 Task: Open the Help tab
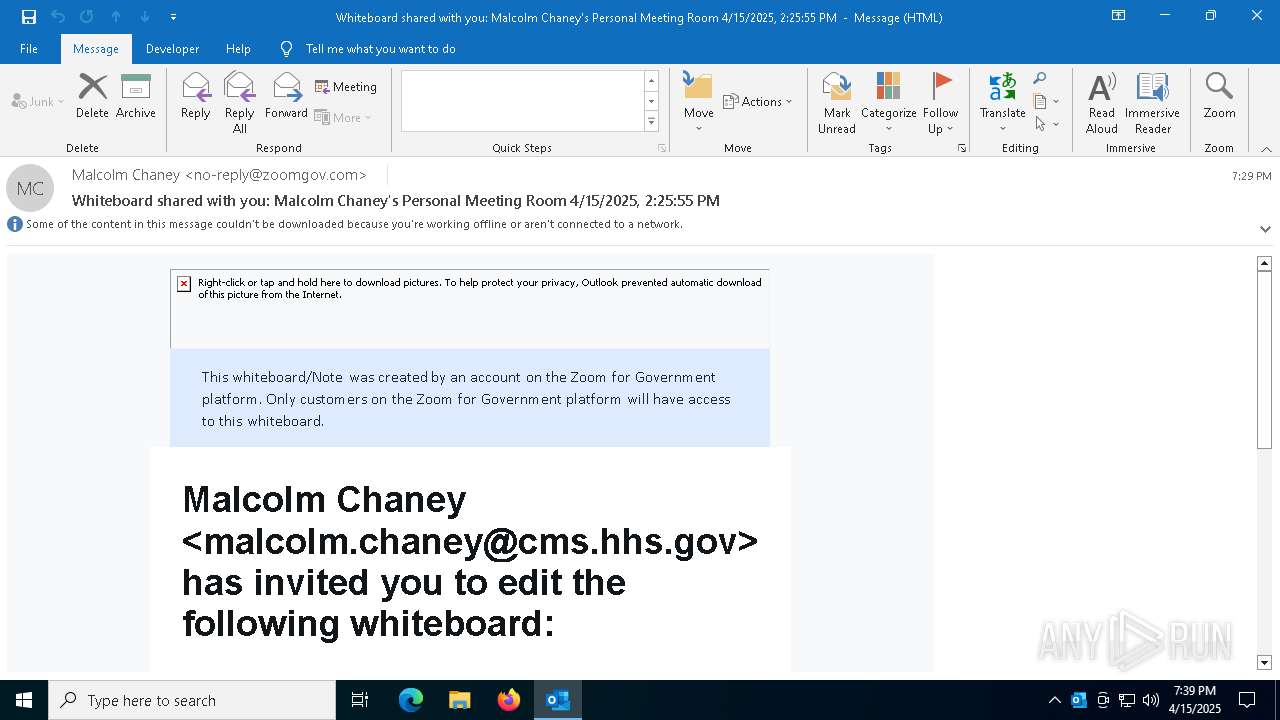[x=238, y=49]
